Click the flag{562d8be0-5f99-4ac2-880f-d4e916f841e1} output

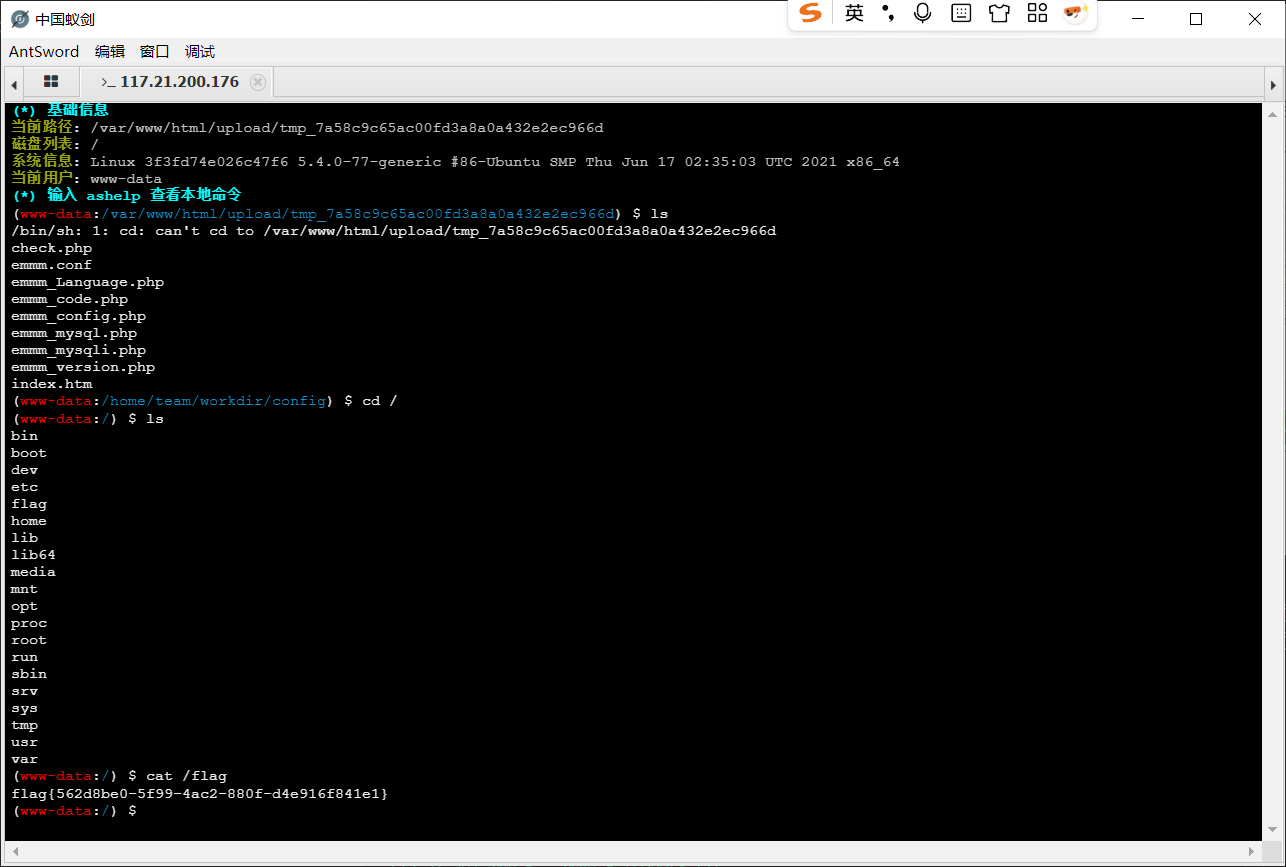199,794
